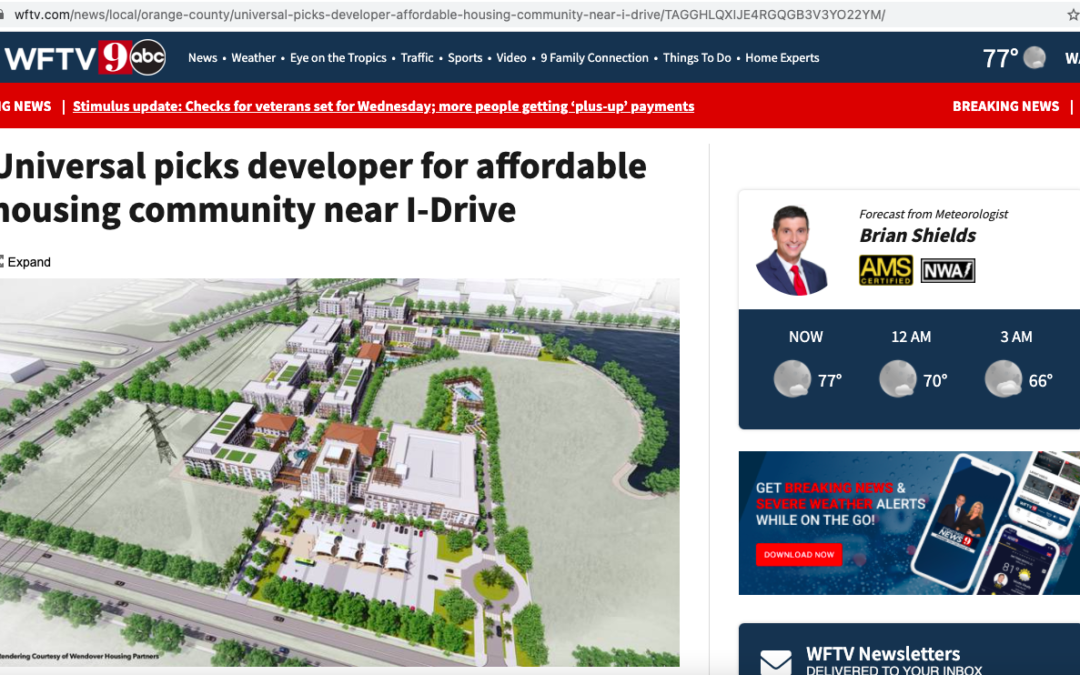The image size is (1080, 675).
Task: Open the Weather menu
Action: point(253,58)
